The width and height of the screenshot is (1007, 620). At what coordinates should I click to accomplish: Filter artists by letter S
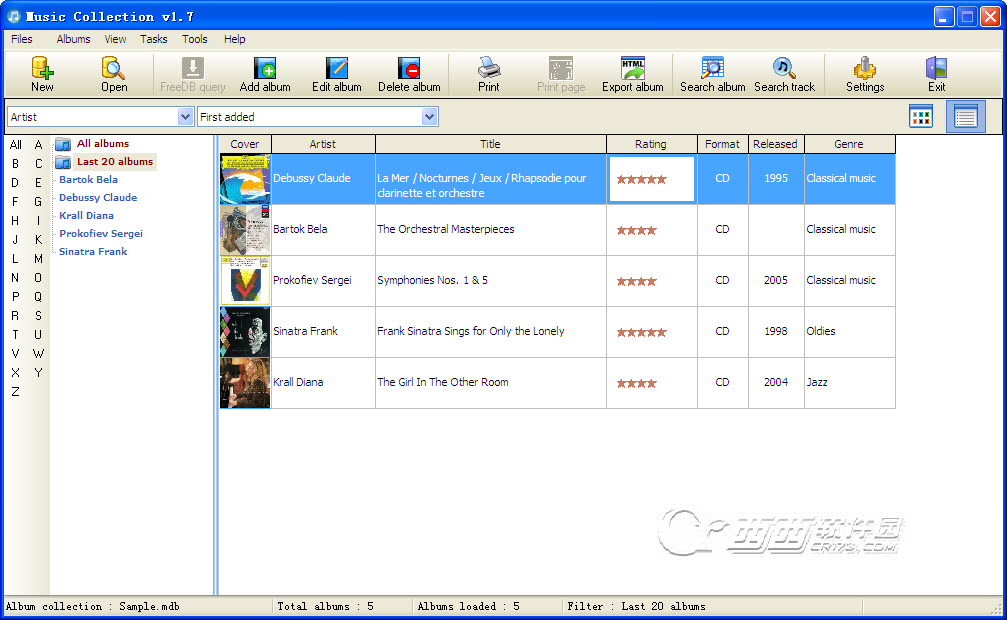click(x=39, y=315)
